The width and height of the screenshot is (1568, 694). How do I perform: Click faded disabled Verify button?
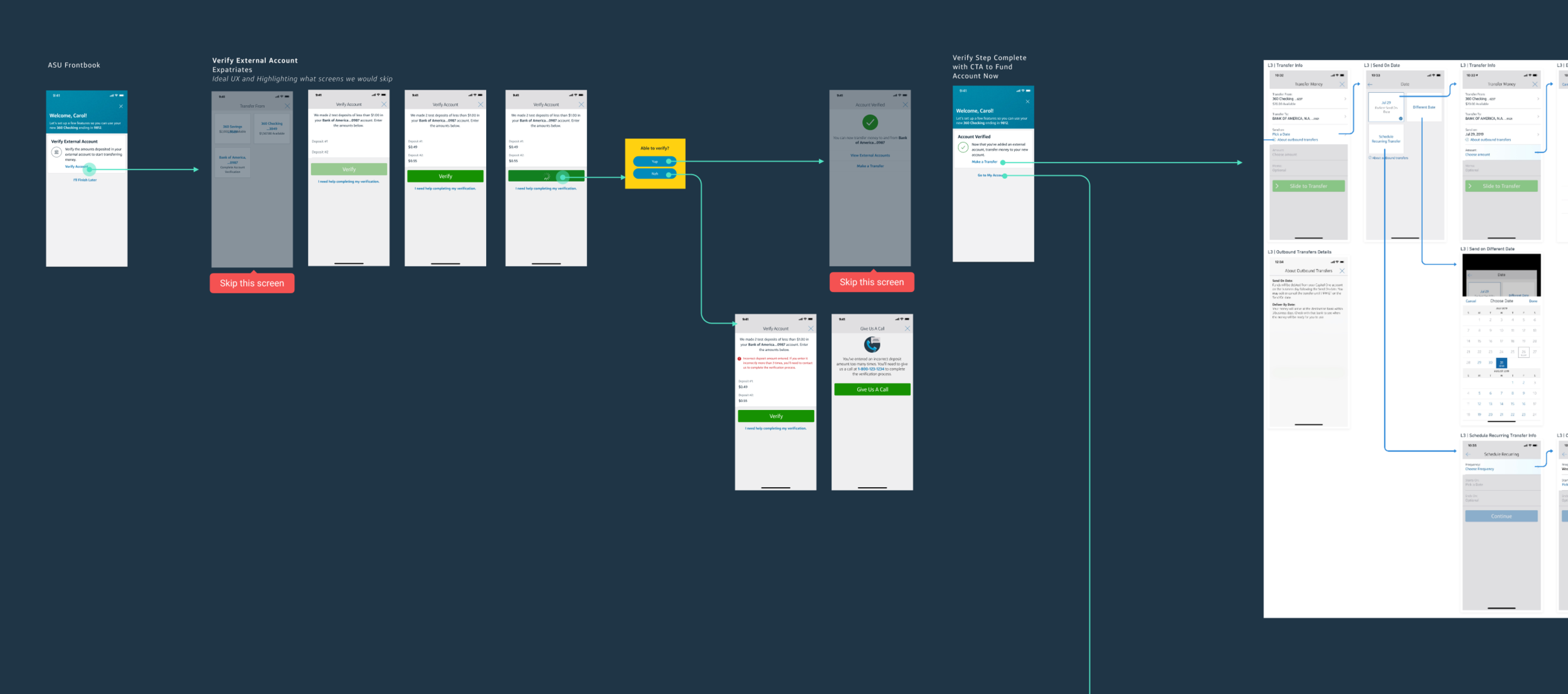click(349, 169)
